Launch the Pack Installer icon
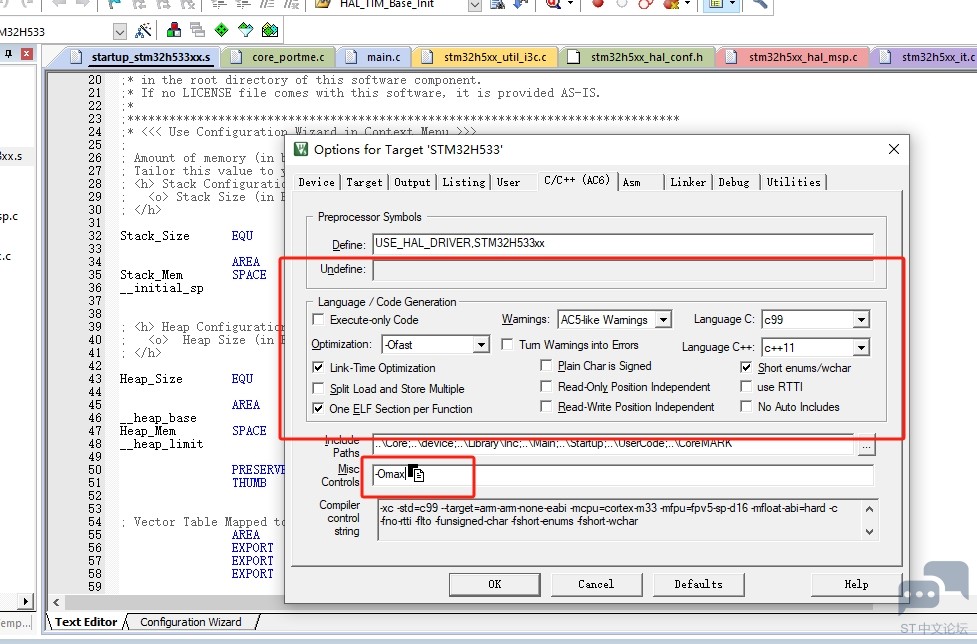Image resolution: width=977 pixels, height=644 pixels. click(270, 30)
